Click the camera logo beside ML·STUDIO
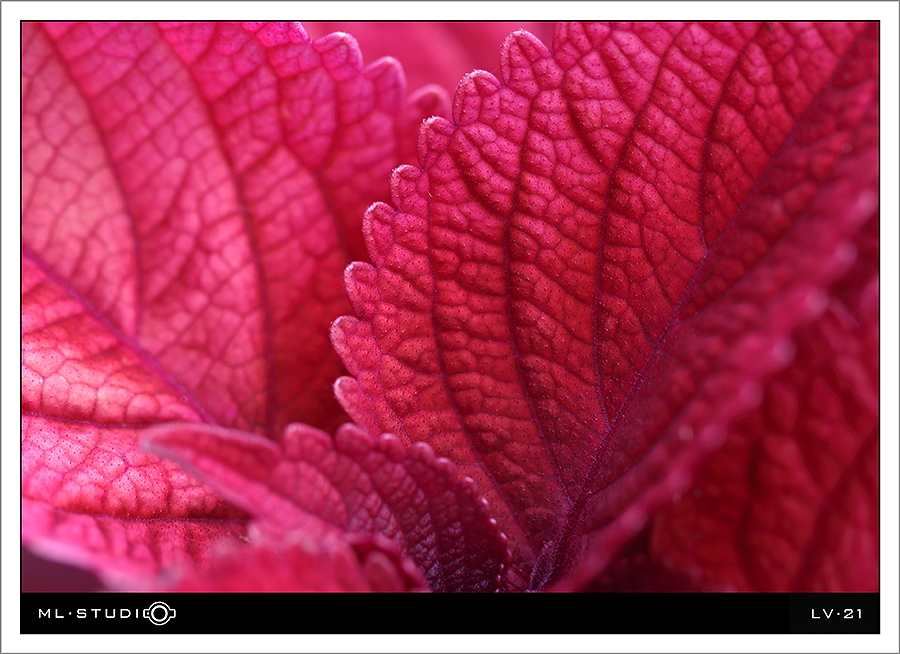Screen dimensions: 900x654 160,613
